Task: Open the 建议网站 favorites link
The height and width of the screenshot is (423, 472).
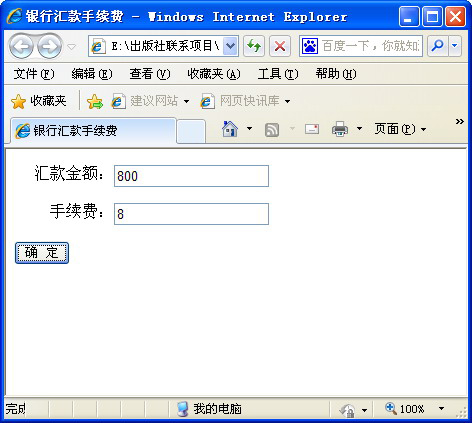Action: 145,101
